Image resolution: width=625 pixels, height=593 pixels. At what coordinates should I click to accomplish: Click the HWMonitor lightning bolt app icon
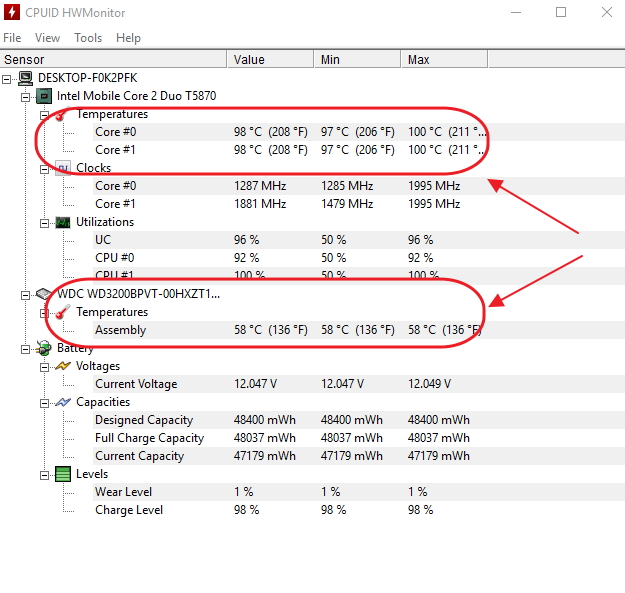coord(12,12)
